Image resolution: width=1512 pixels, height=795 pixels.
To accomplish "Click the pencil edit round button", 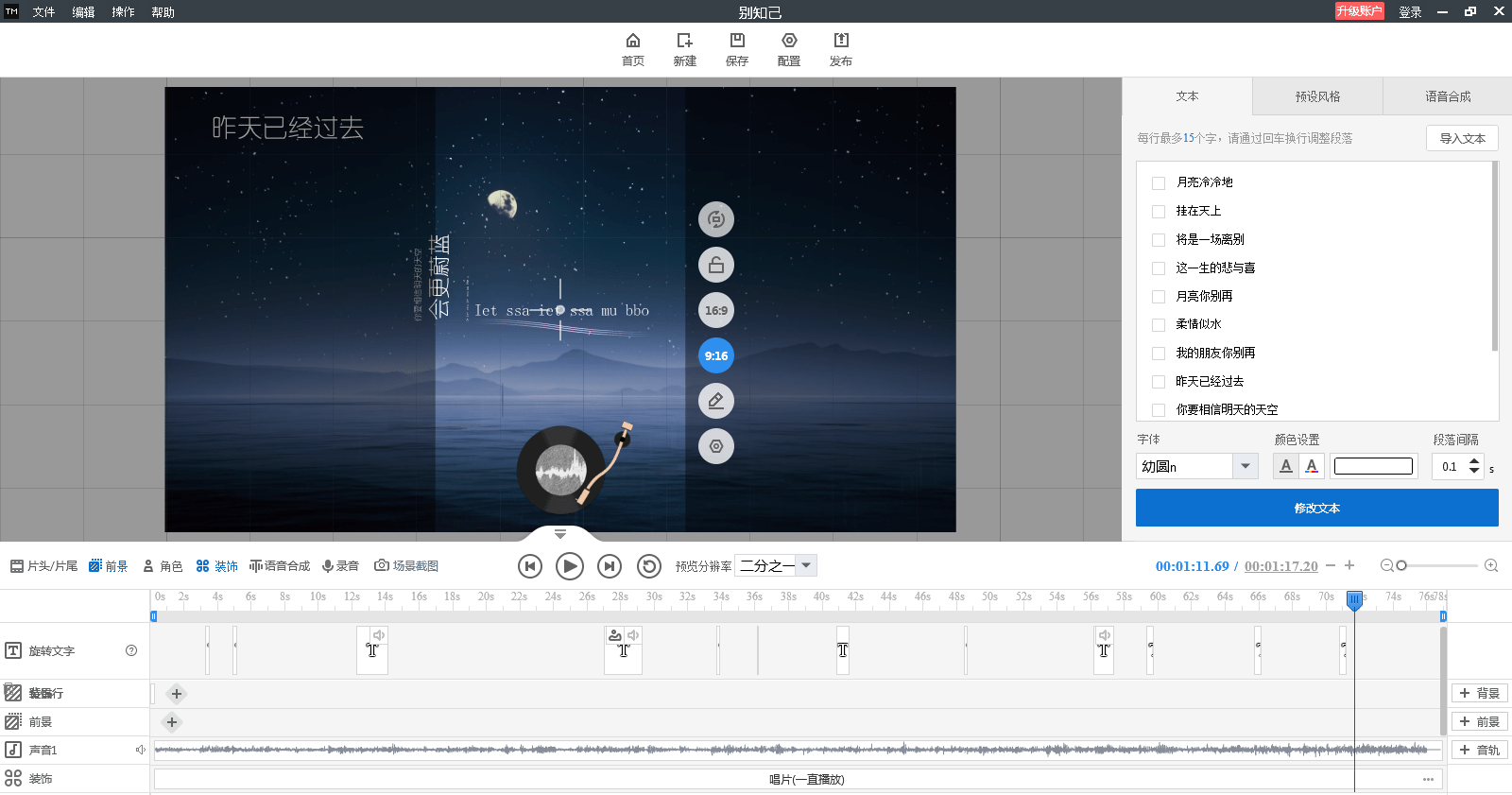I will pyautogui.click(x=716, y=401).
